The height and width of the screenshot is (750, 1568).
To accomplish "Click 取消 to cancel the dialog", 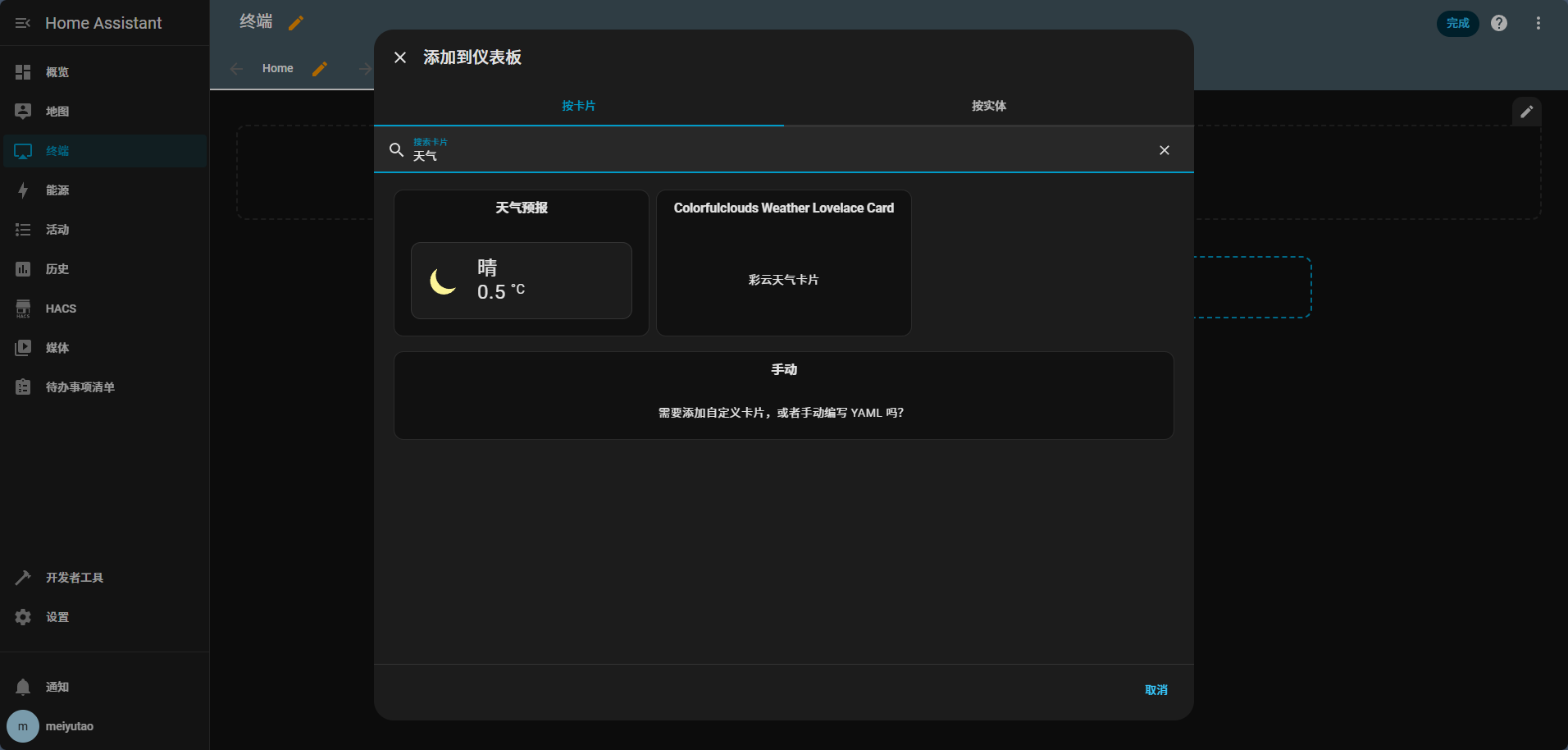I will pyautogui.click(x=1155, y=690).
